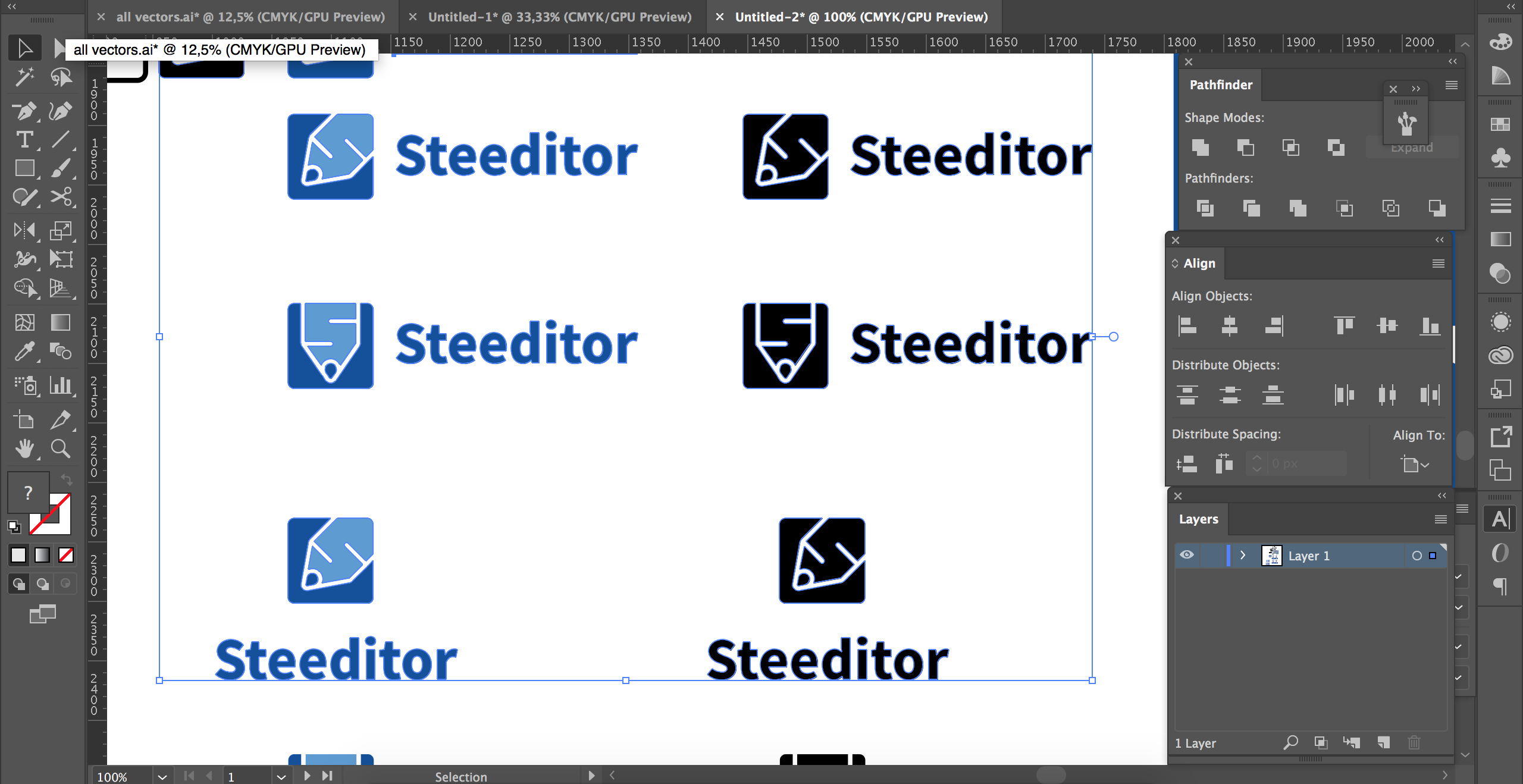The height and width of the screenshot is (784, 1523).
Task: Choose the Scissors tool
Action: coord(61,197)
